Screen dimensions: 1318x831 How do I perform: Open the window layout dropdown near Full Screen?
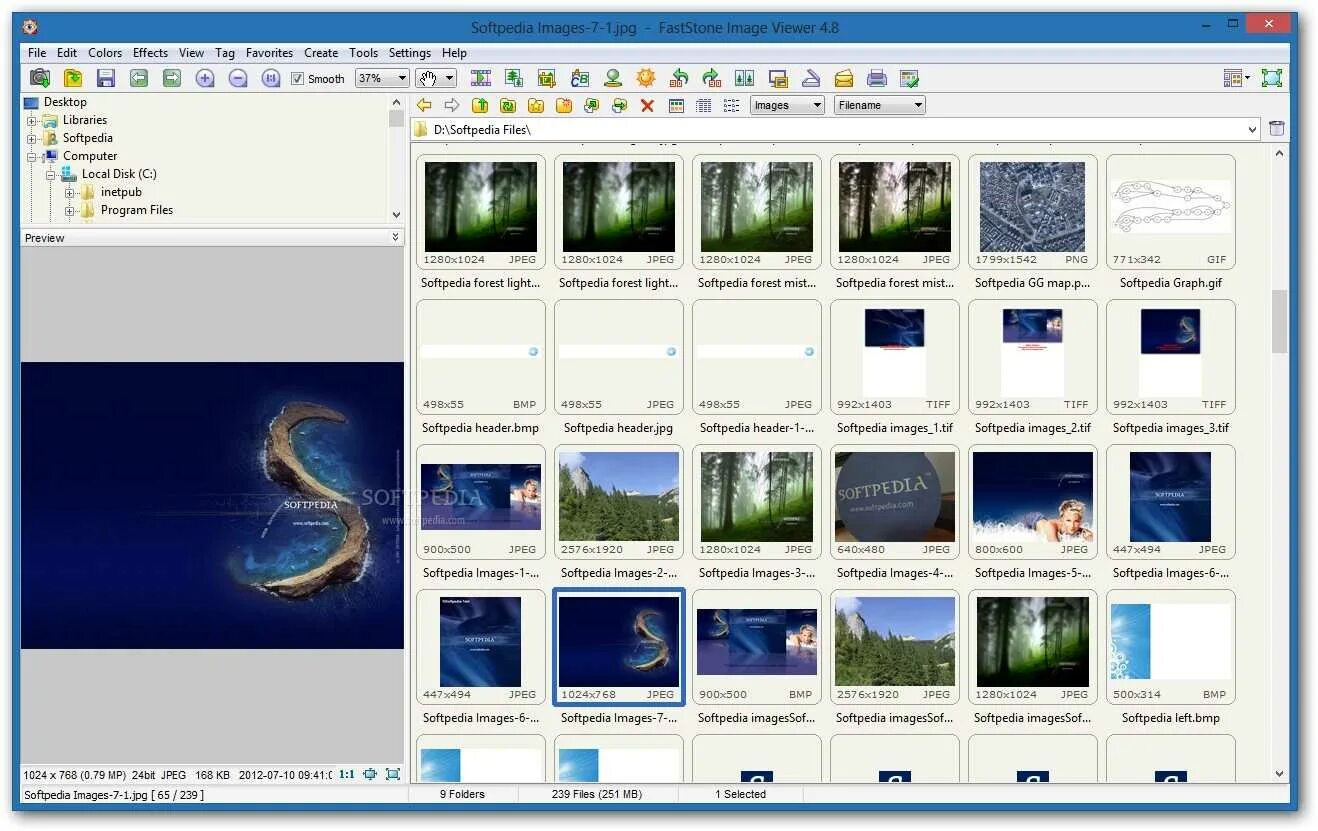[x=1237, y=78]
